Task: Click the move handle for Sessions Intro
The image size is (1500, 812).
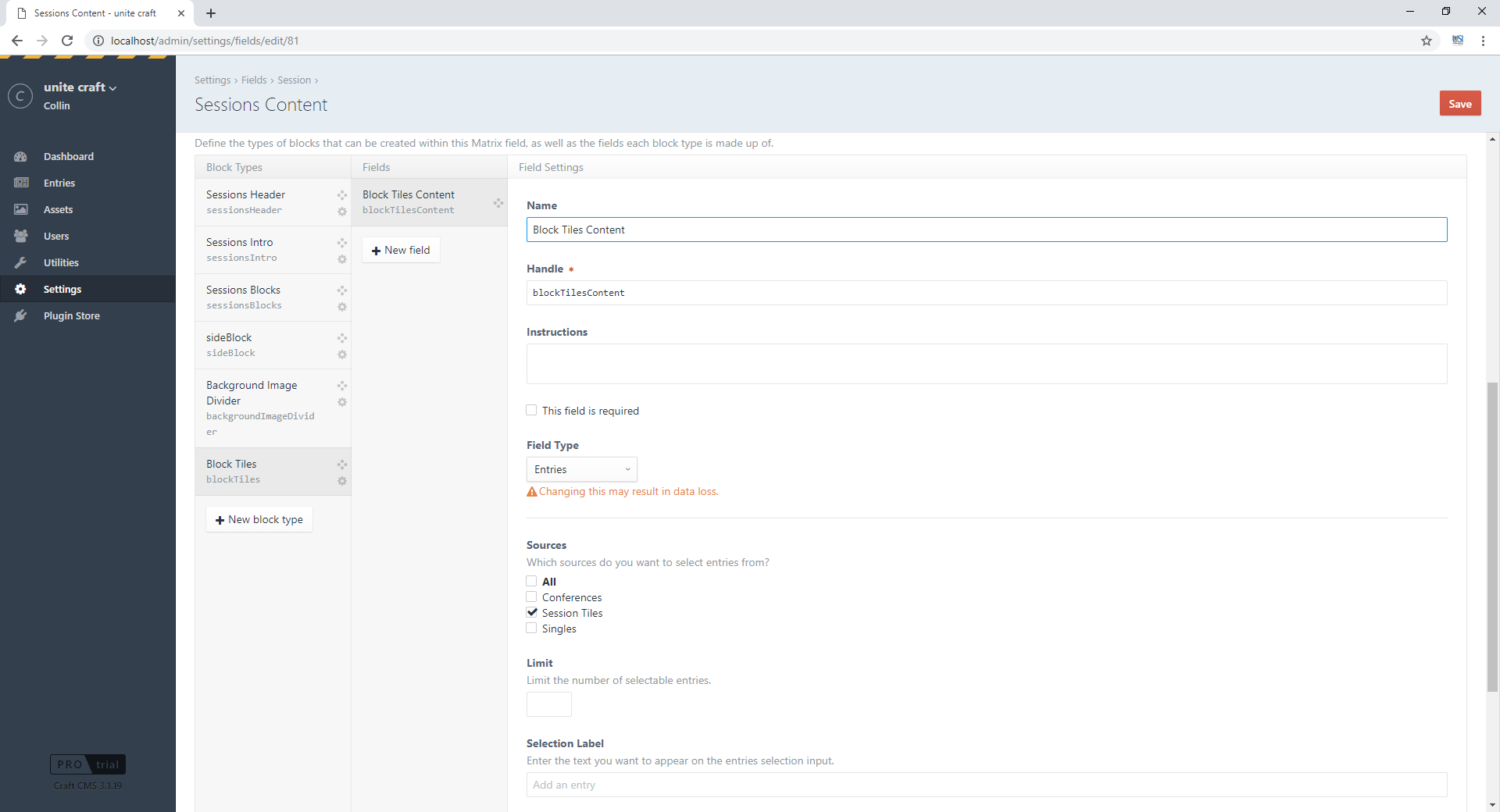Action: (341, 243)
